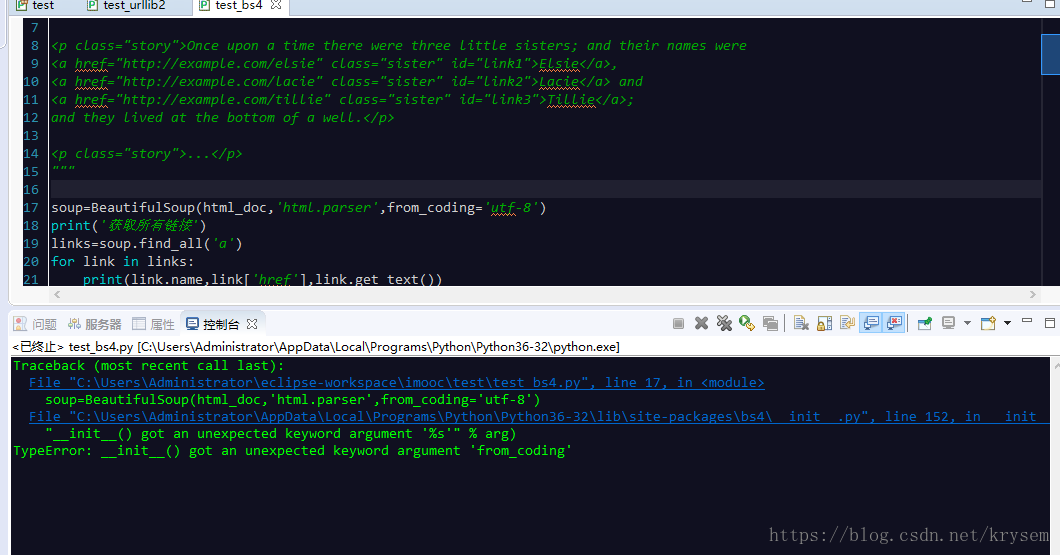Click on links=soup.find_all('a') line
Image resolution: width=1060 pixels, height=555 pixels.
147,243
